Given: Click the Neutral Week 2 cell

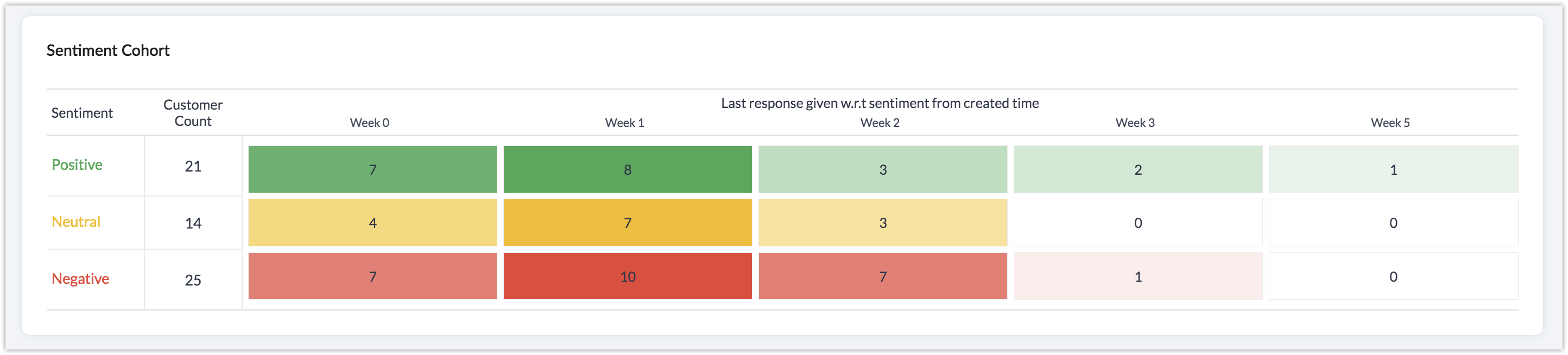Looking at the screenshot, I should pyautogui.click(x=883, y=223).
